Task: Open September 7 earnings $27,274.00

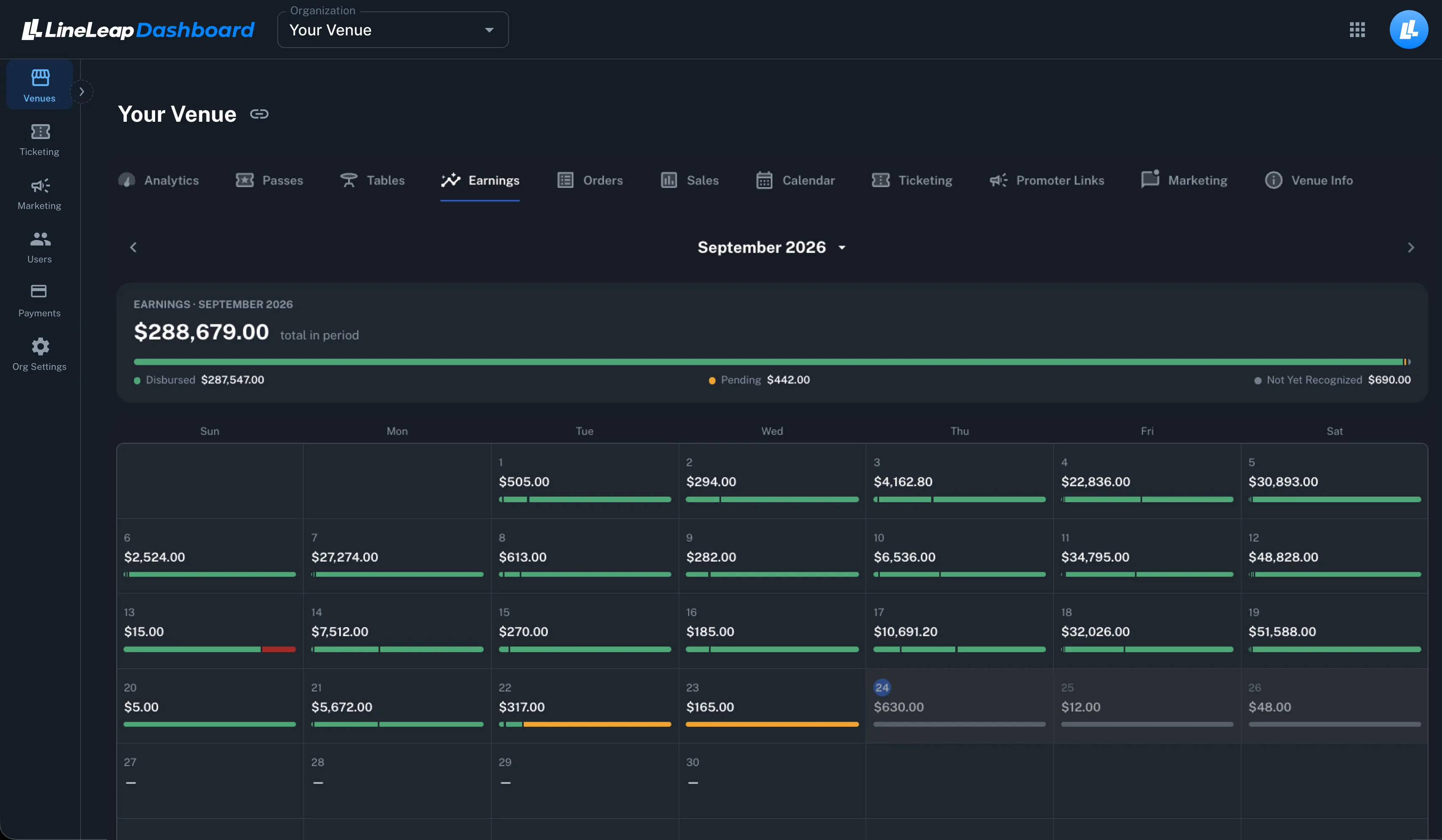Action: (397, 556)
